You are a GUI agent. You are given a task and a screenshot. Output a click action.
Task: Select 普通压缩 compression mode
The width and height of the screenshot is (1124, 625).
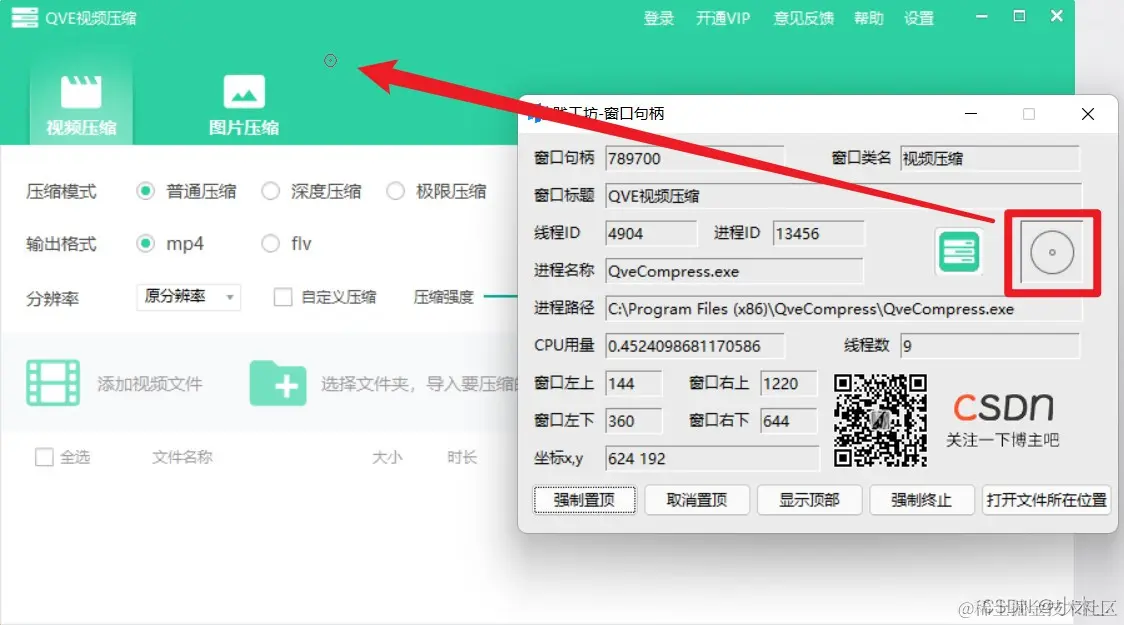click(146, 191)
